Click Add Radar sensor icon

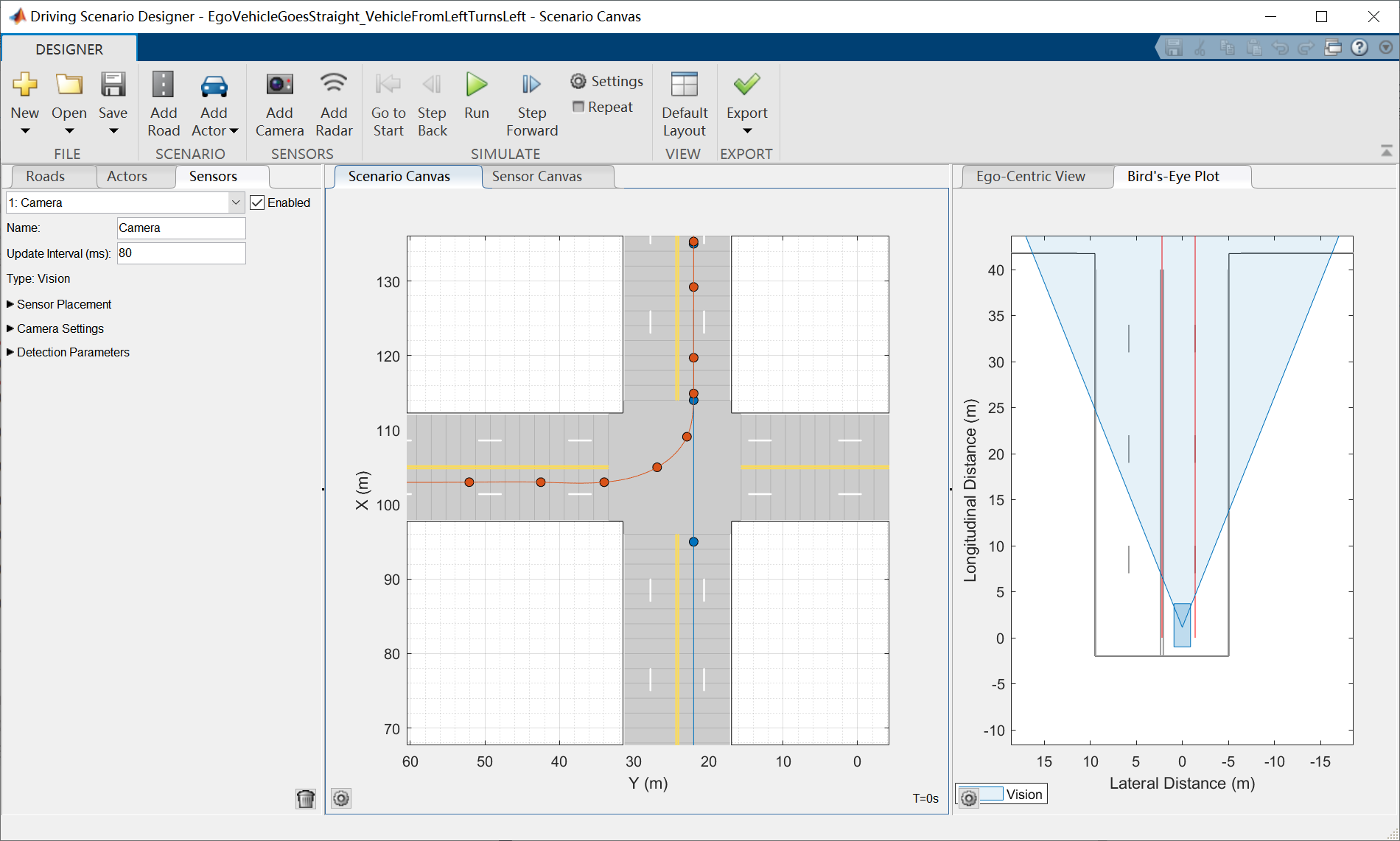334,83
